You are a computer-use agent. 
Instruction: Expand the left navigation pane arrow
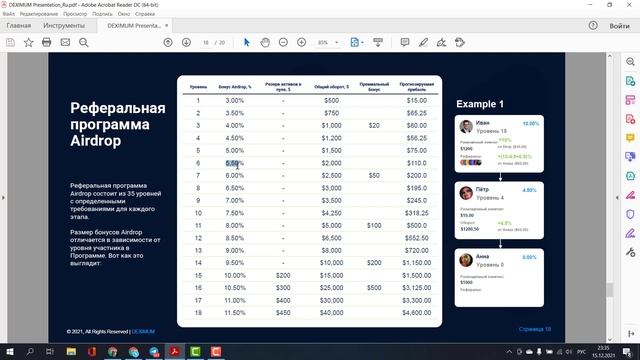[3, 198]
